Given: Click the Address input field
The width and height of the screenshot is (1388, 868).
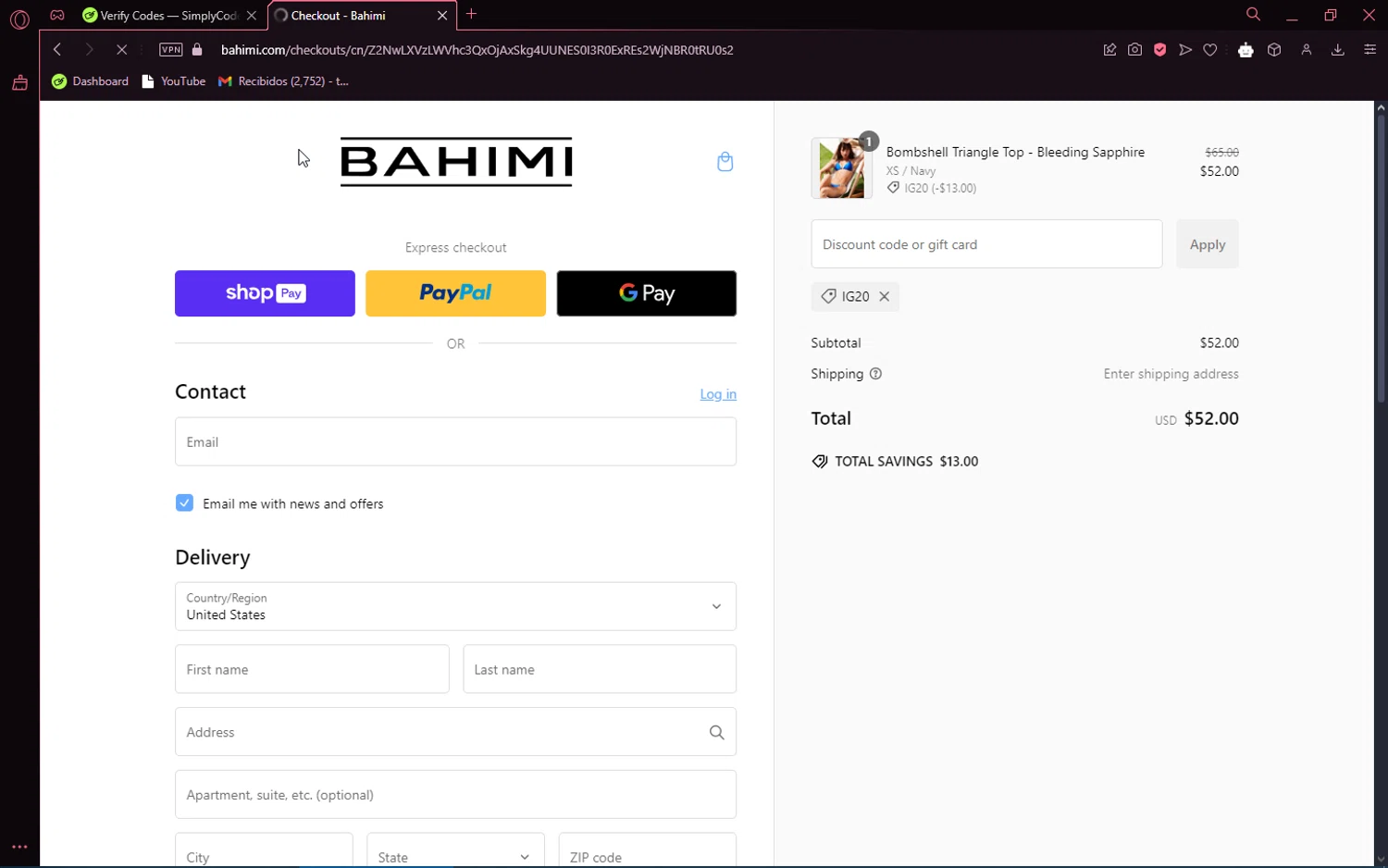Looking at the screenshot, I should pyautogui.click(x=455, y=732).
